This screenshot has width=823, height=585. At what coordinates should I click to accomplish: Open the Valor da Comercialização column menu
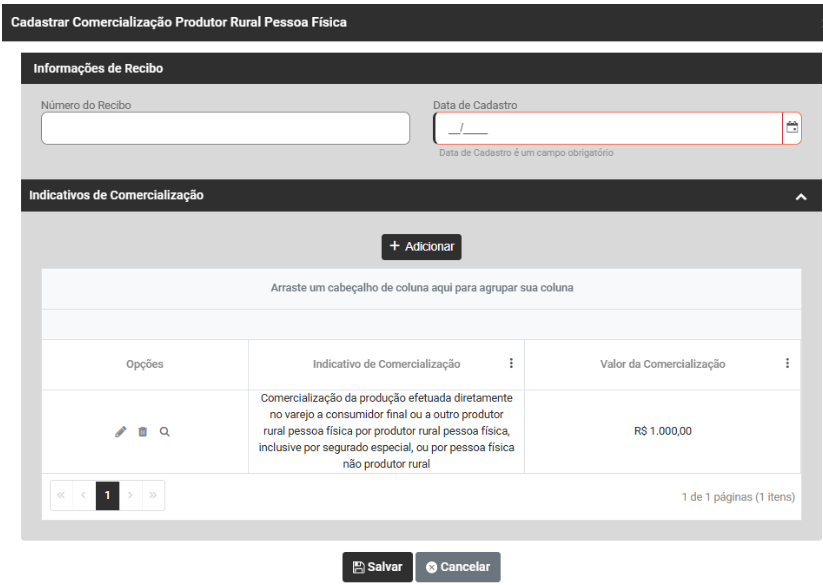(x=787, y=364)
